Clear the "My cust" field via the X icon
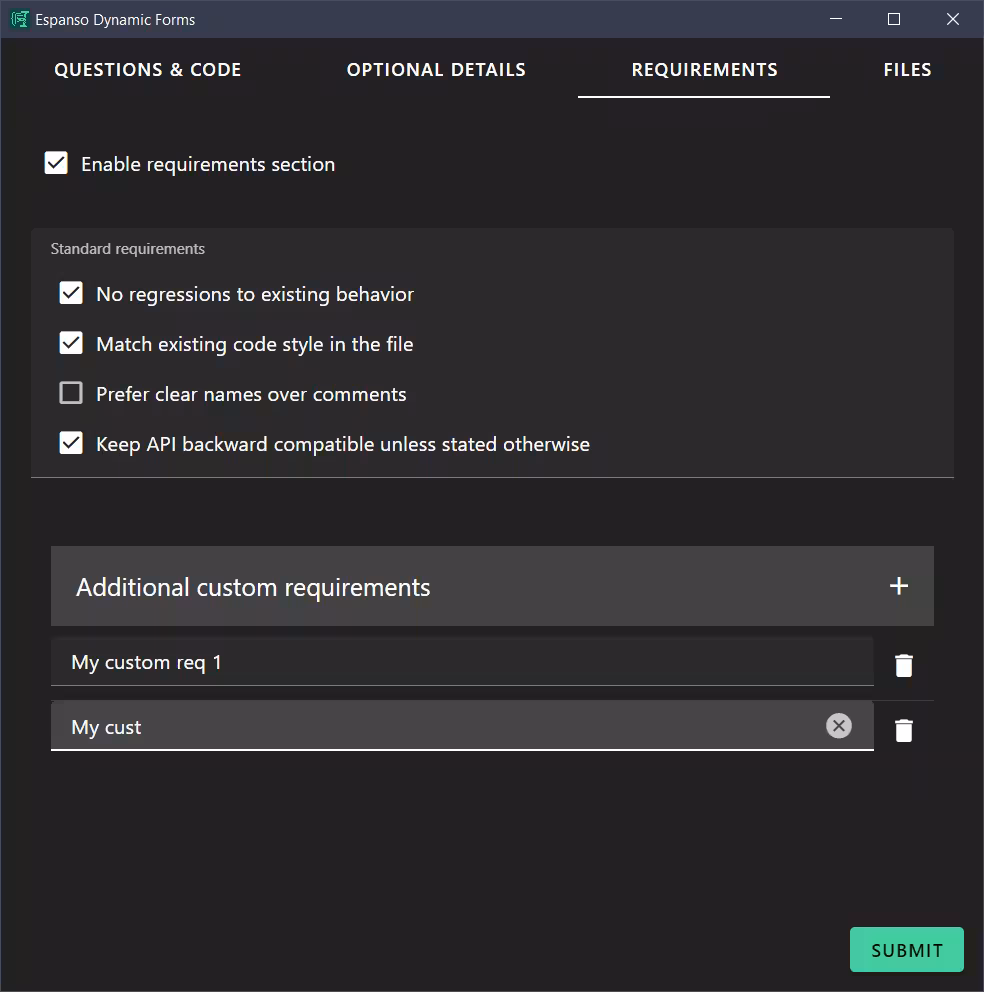 coord(839,726)
